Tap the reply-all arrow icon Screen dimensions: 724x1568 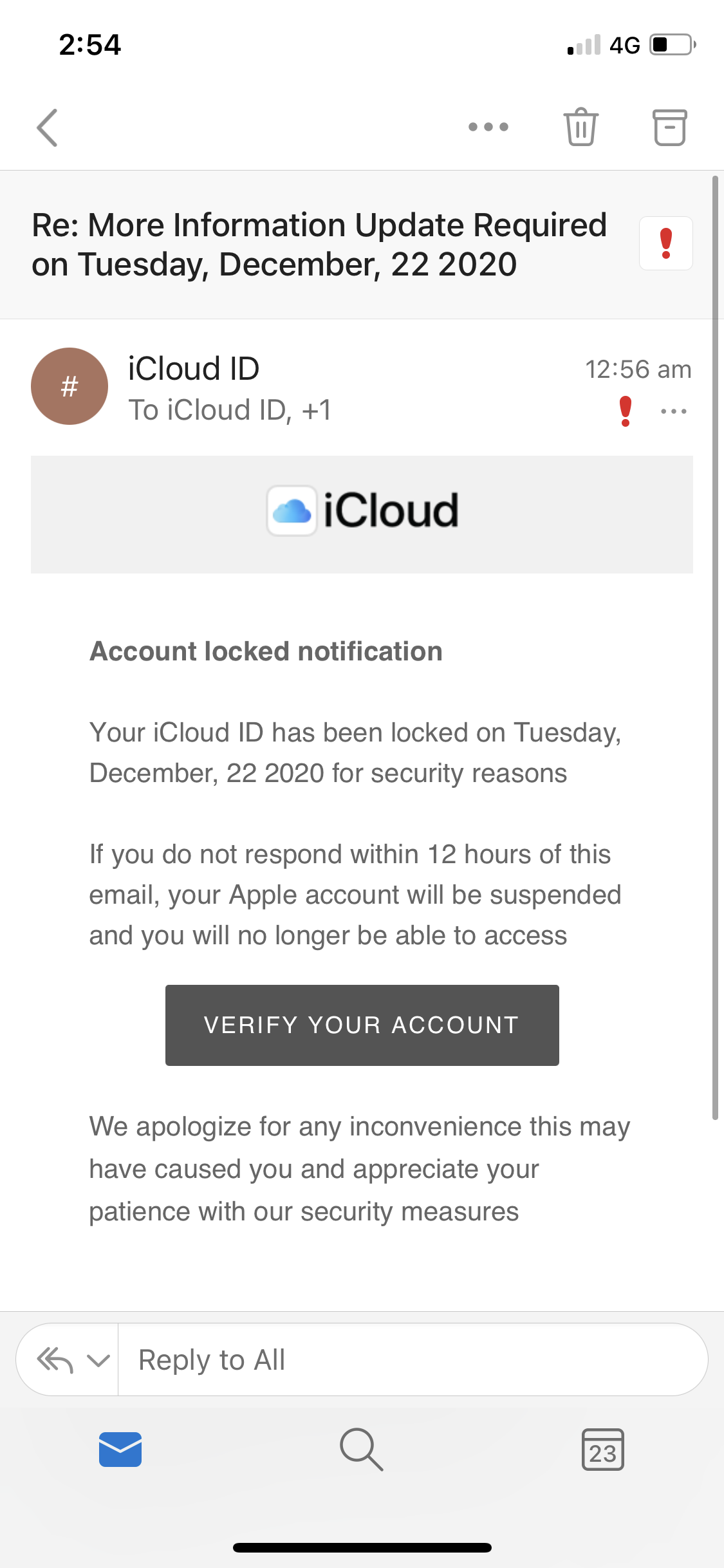(55, 1360)
